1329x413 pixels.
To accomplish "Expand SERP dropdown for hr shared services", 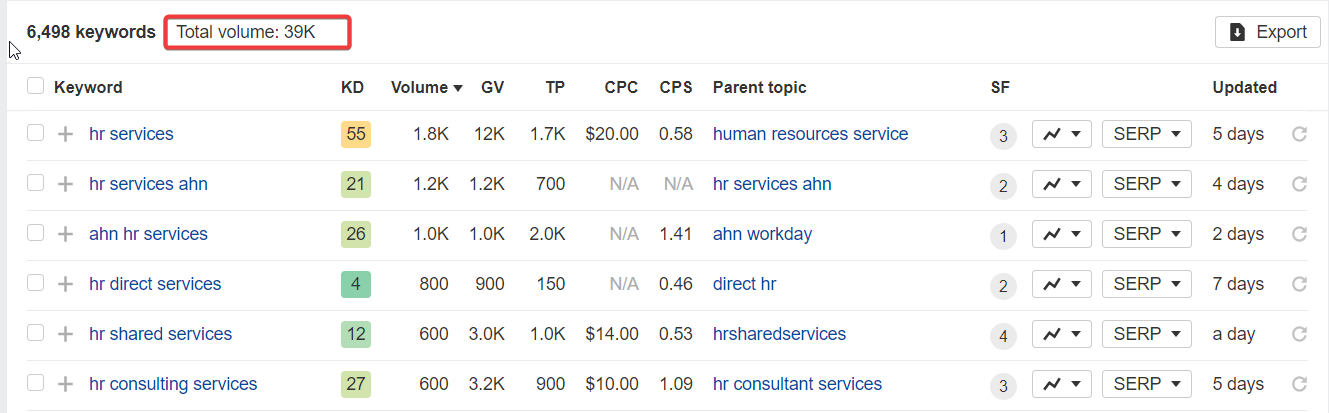I will pyautogui.click(x=1147, y=334).
